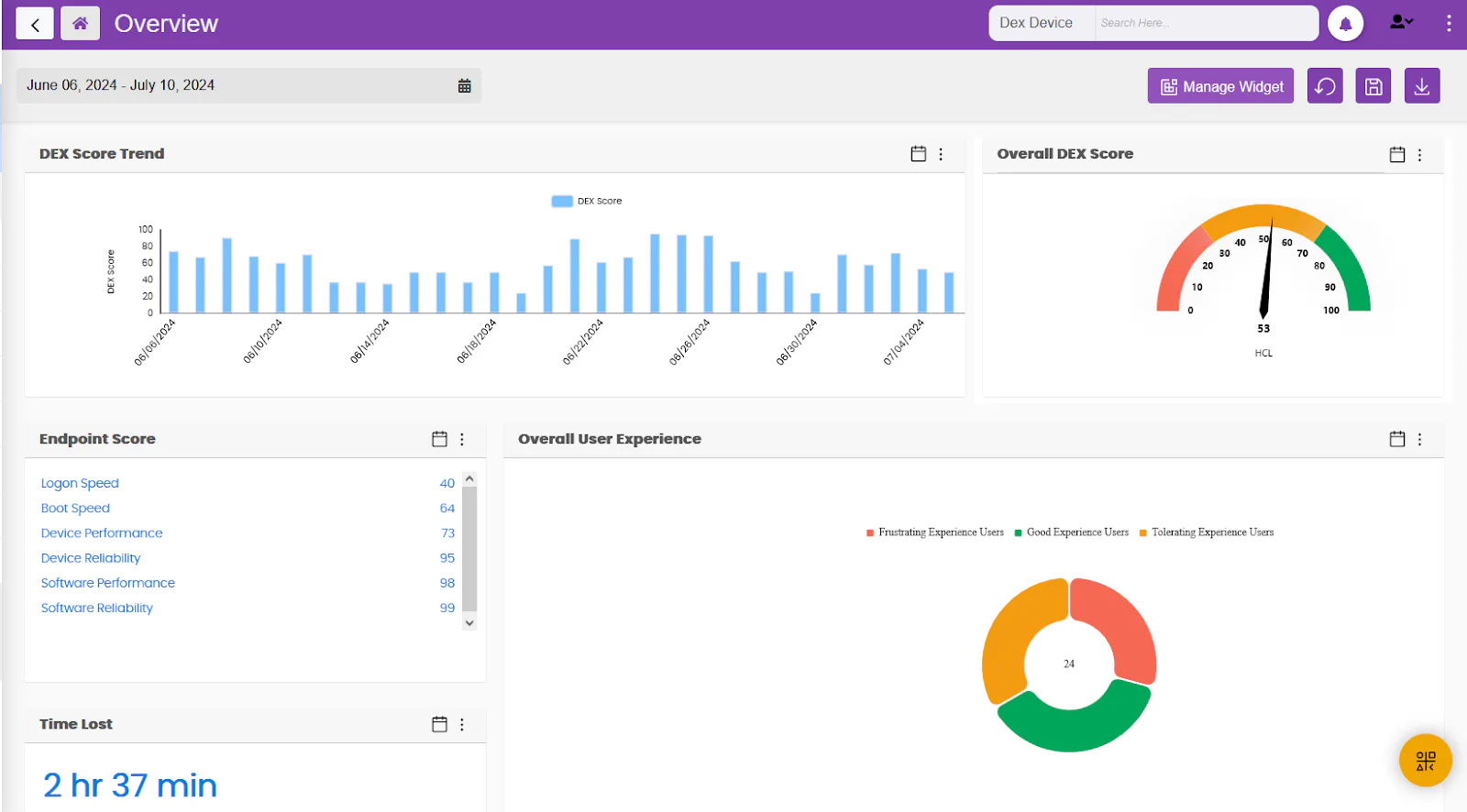Open the Logon Speed link
Image resolution: width=1467 pixels, height=812 pixels.
point(80,483)
